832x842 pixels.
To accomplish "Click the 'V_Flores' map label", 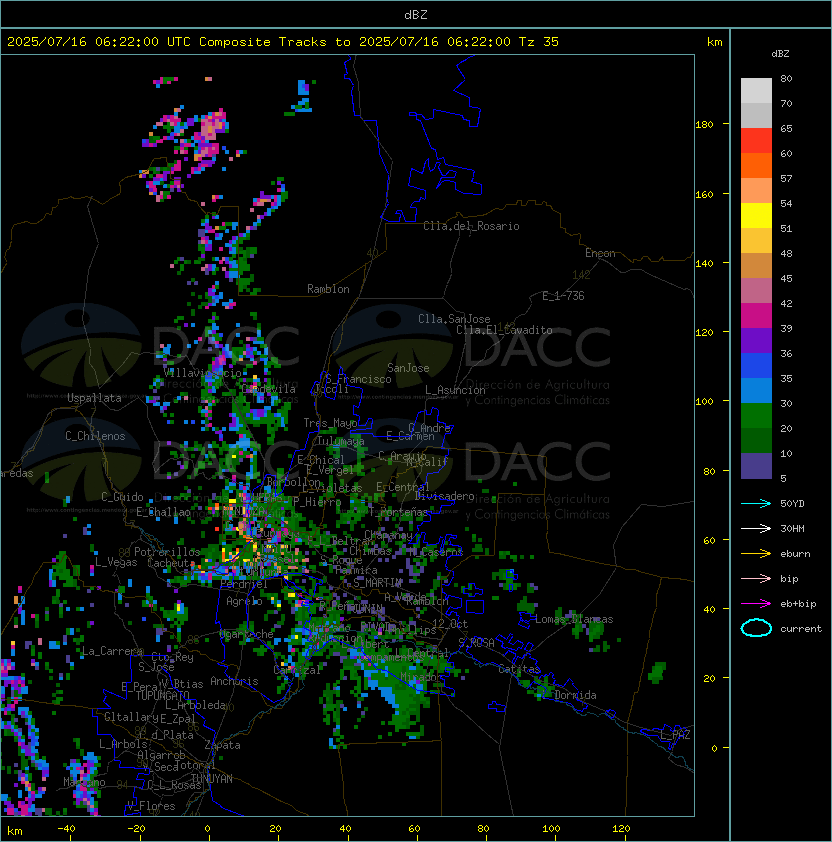I will [x=151, y=805].
